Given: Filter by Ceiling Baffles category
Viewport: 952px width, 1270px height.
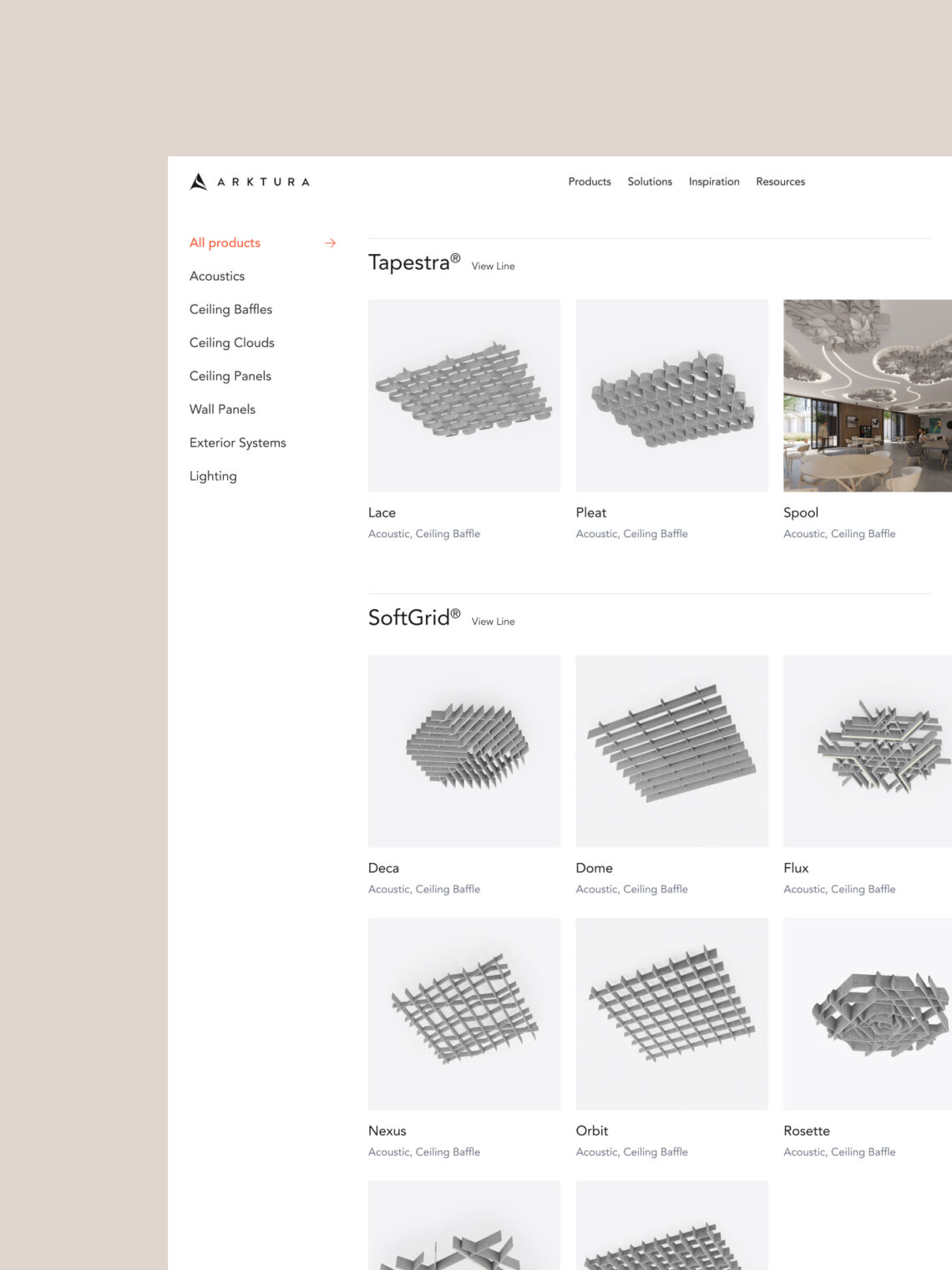Looking at the screenshot, I should 230,309.
